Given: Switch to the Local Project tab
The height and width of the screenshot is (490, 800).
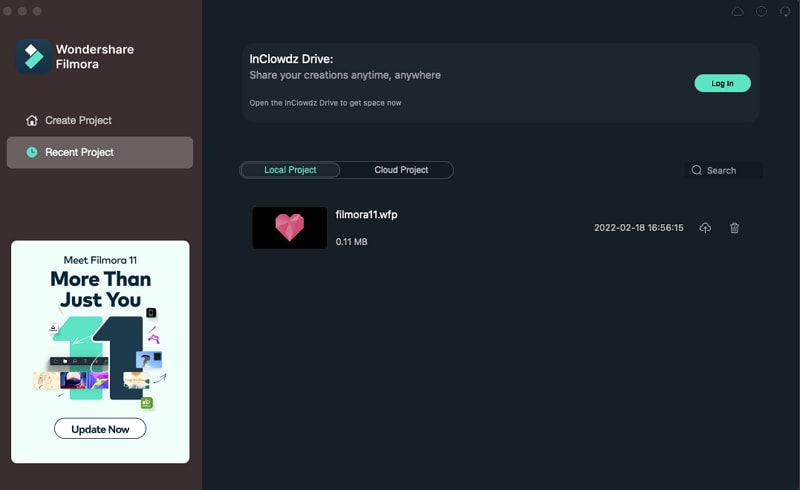Looking at the screenshot, I should click(x=290, y=170).
